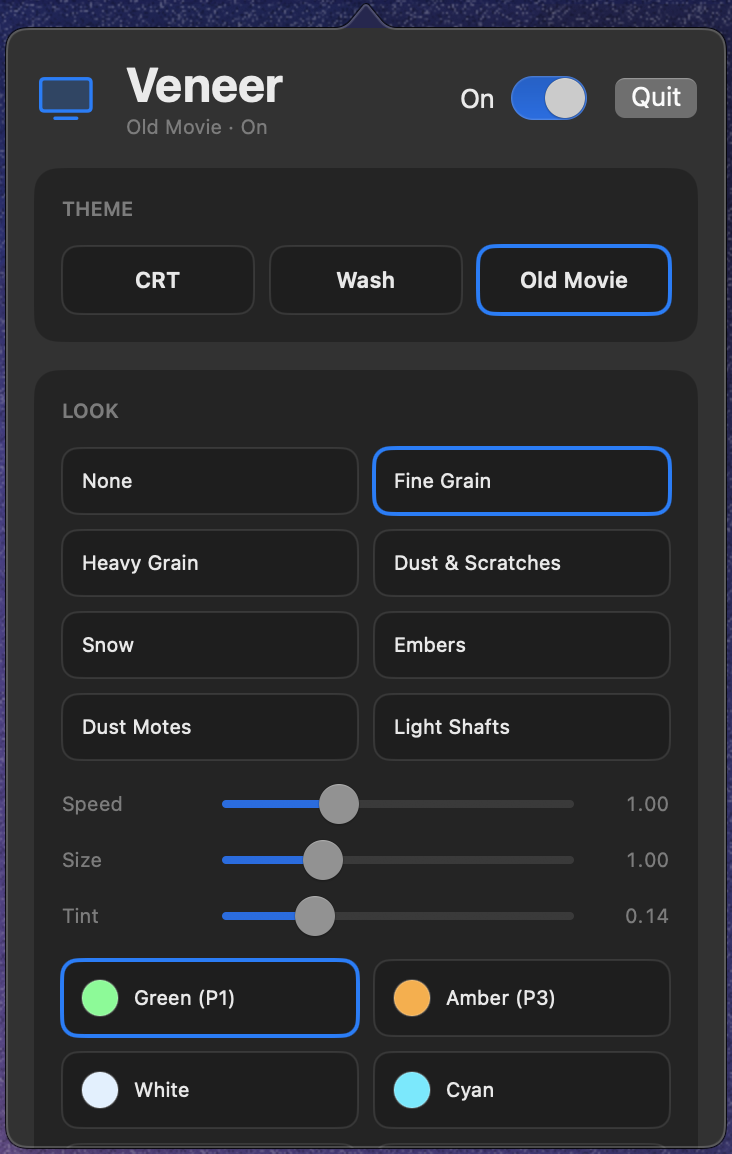Image resolution: width=732 pixels, height=1154 pixels.
Task: Click the 'Old Movie · On' status subtitle
Action: tap(196, 127)
